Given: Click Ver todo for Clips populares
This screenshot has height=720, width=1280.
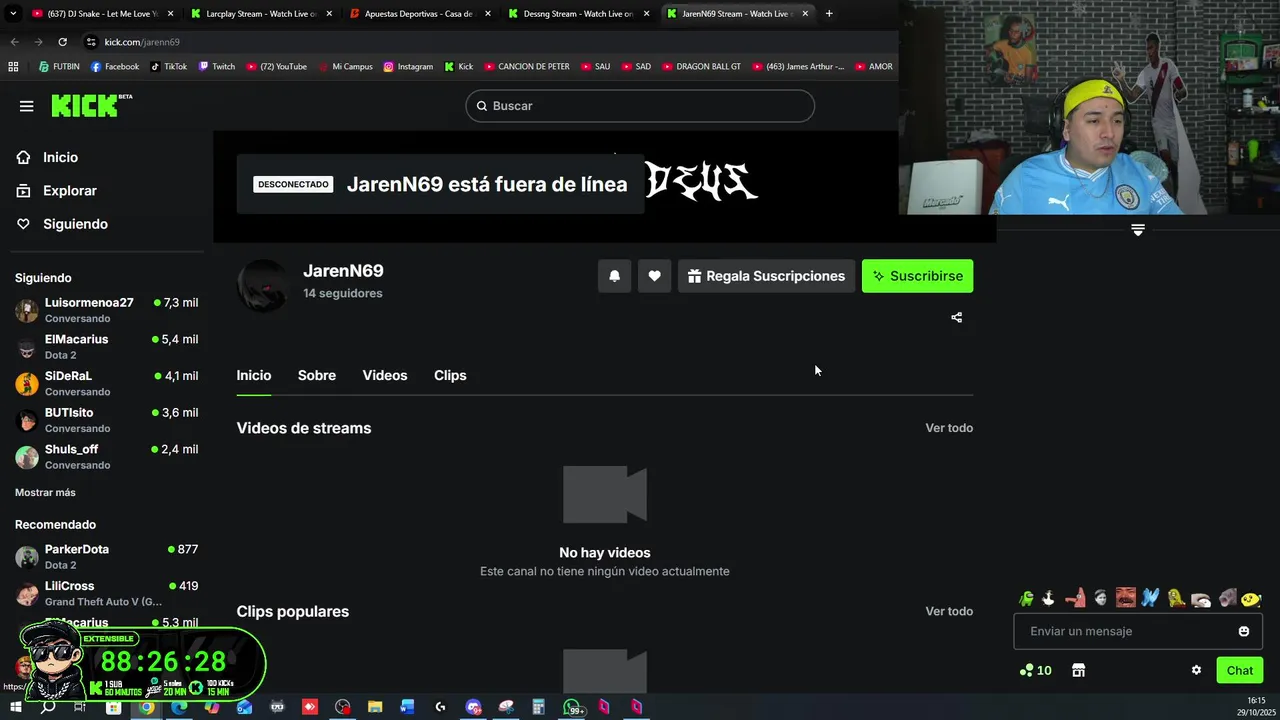Looking at the screenshot, I should (x=949, y=611).
